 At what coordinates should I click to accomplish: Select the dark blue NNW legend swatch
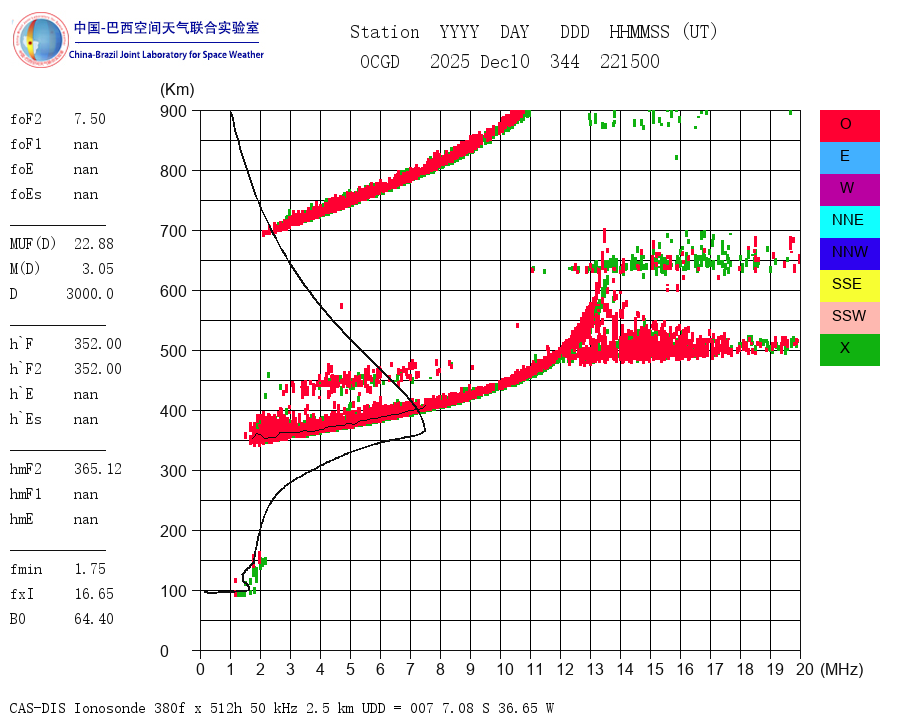[849, 254]
